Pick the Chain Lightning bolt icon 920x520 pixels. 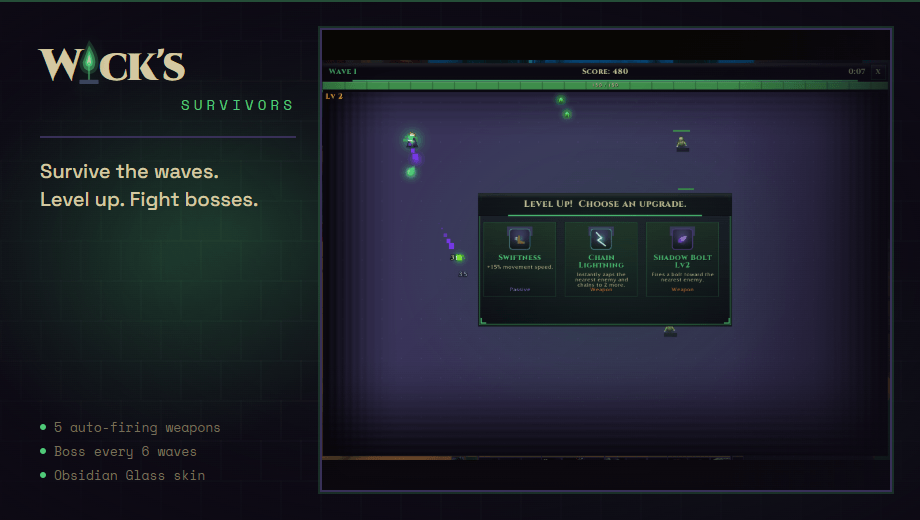(601, 239)
